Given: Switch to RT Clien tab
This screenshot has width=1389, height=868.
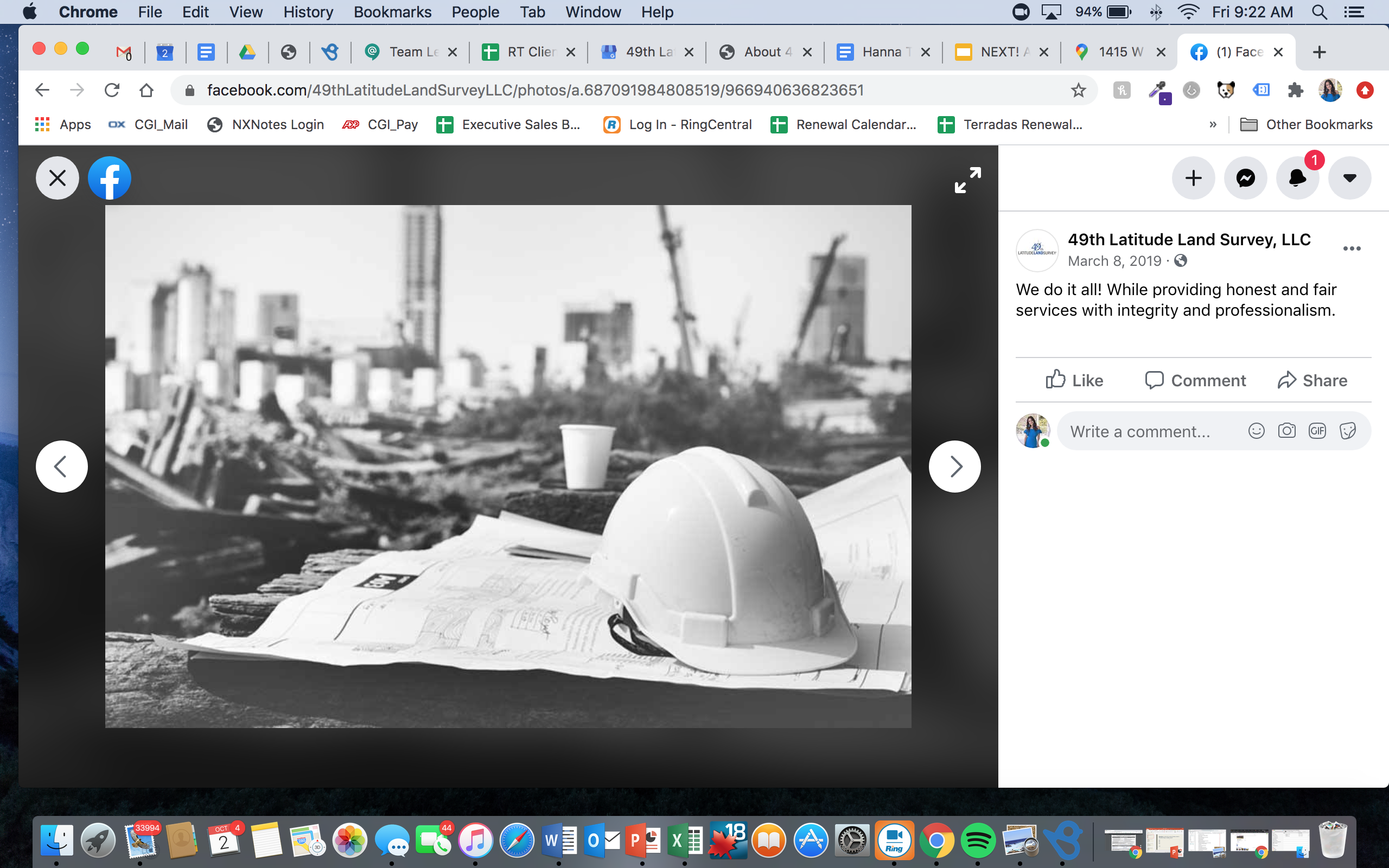Looking at the screenshot, I should point(528,52).
